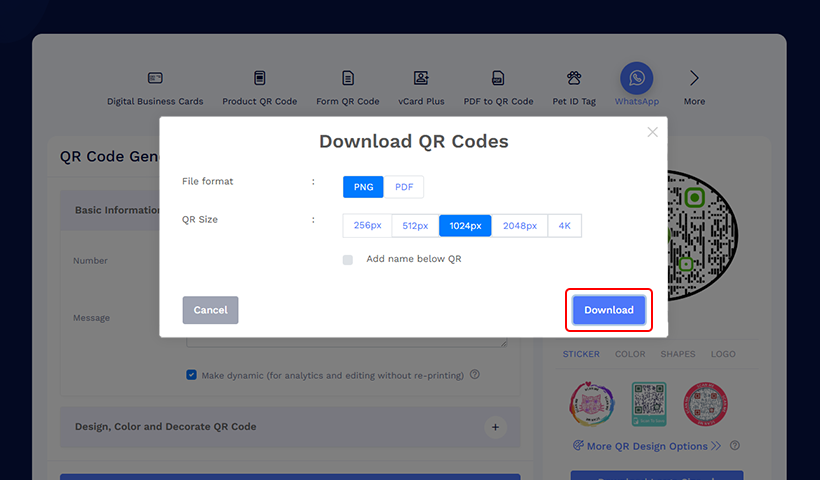Viewport: 820px width, 480px height.
Task: Choose PDF file format
Action: [x=404, y=187]
